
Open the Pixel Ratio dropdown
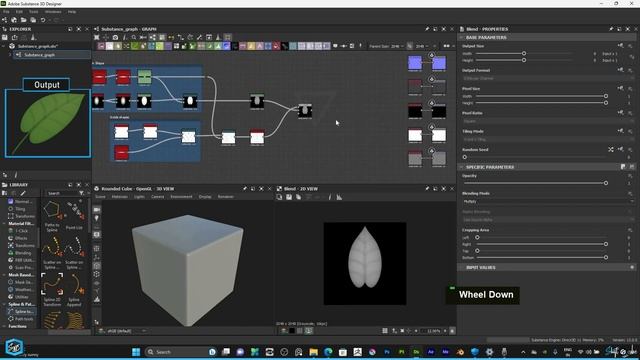pyautogui.click(x=548, y=121)
